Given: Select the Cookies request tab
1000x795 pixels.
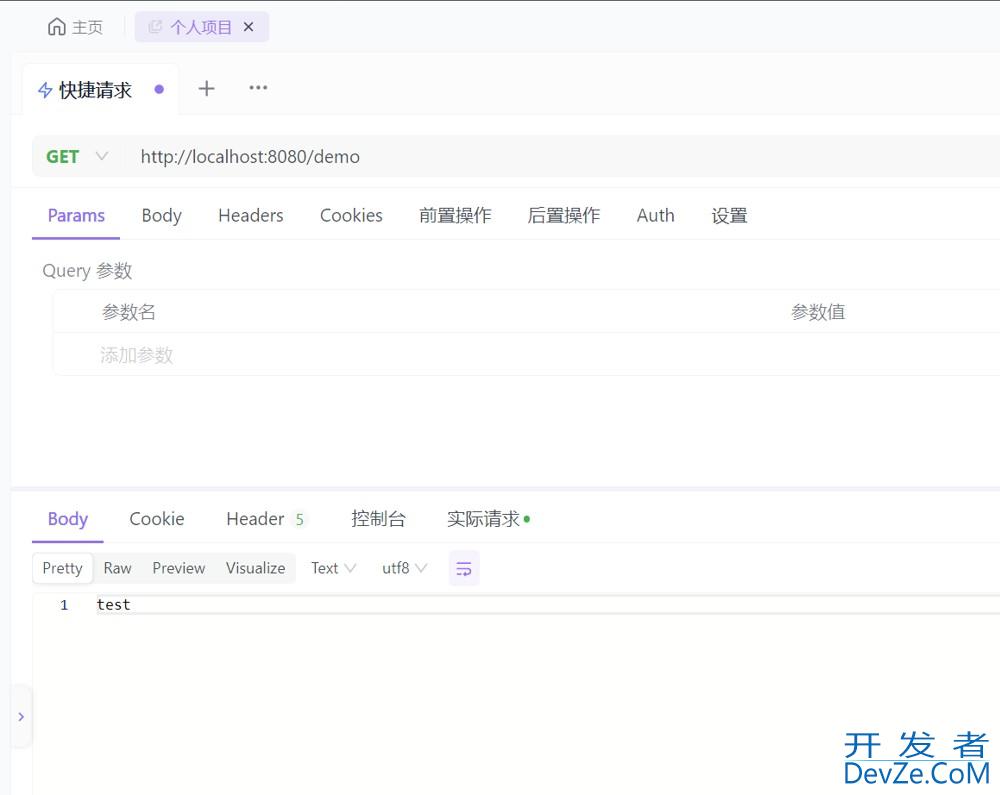Looking at the screenshot, I should (x=351, y=215).
